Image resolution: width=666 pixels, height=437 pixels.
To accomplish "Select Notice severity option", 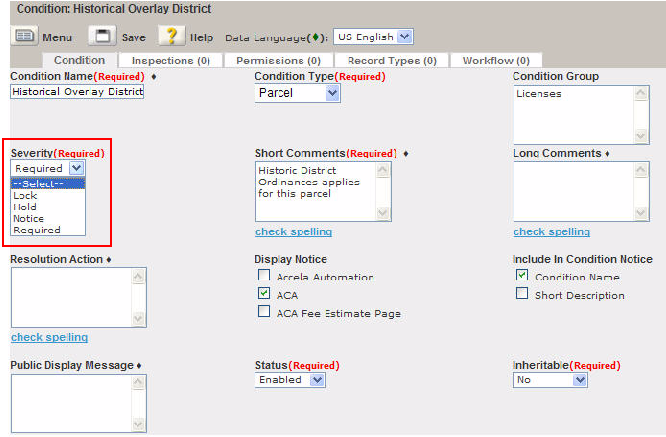I will click(29, 218).
